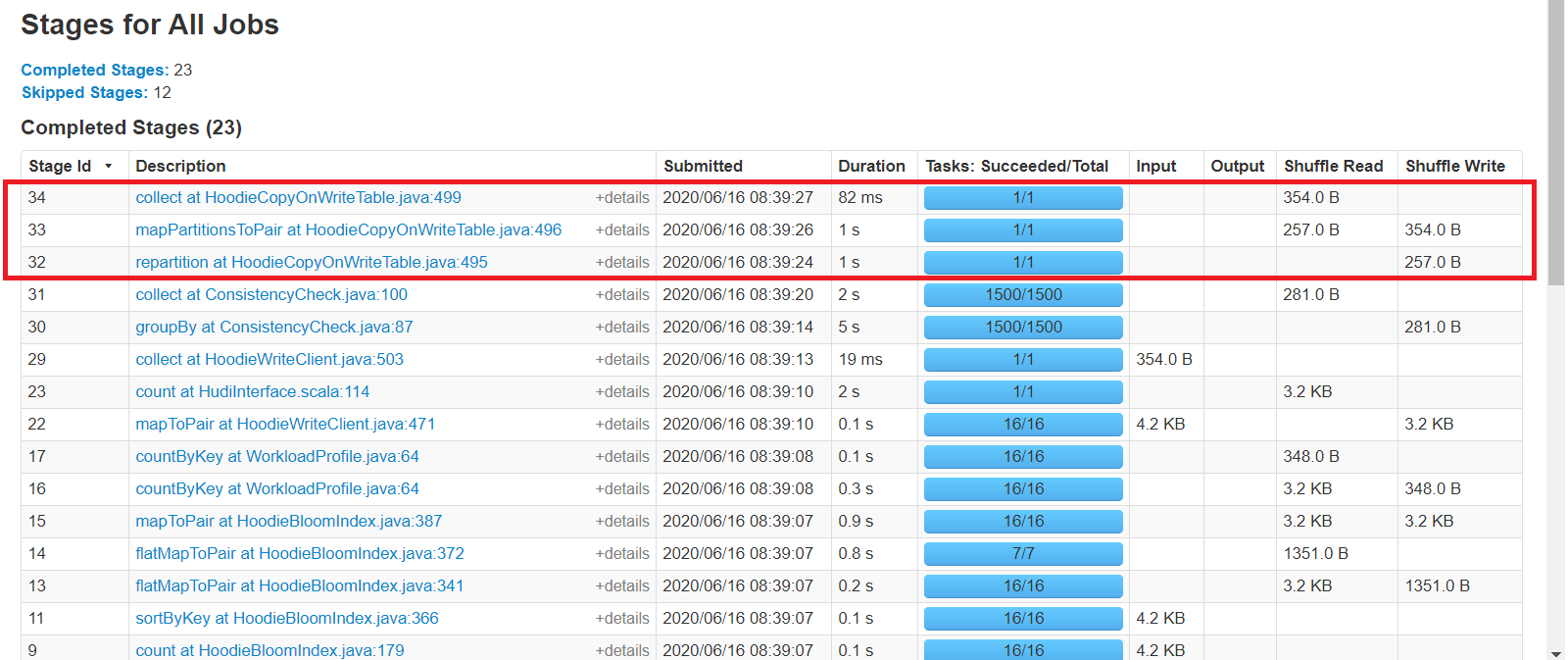This screenshot has height=660, width=1568.
Task: Select shuffle write value 1351.0 B
Action: click(x=1438, y=585)
